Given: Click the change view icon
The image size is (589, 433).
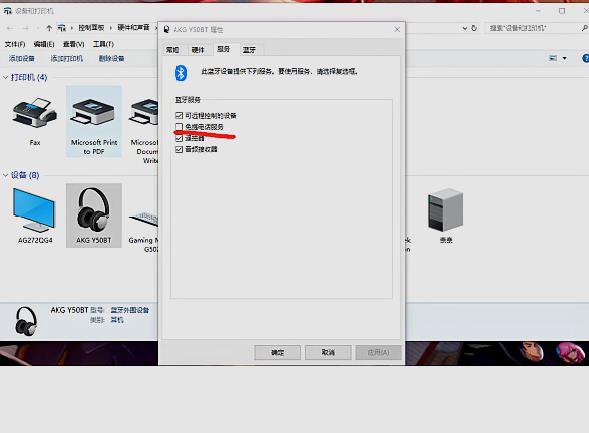Looking at the screenshot, I should pos(553,58).
